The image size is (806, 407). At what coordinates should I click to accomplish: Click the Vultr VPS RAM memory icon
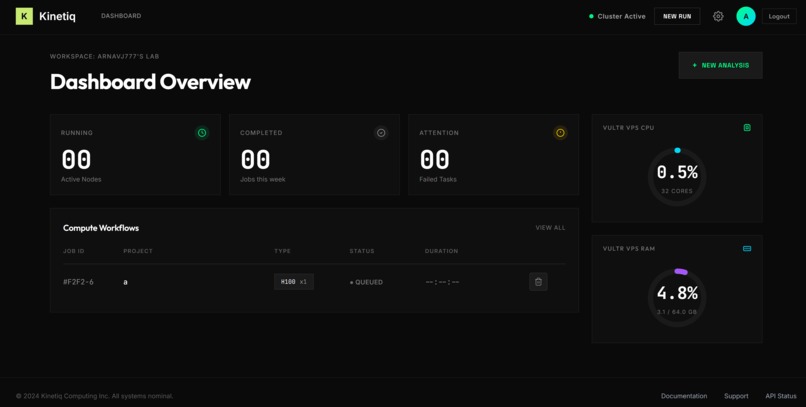(747, 249)
